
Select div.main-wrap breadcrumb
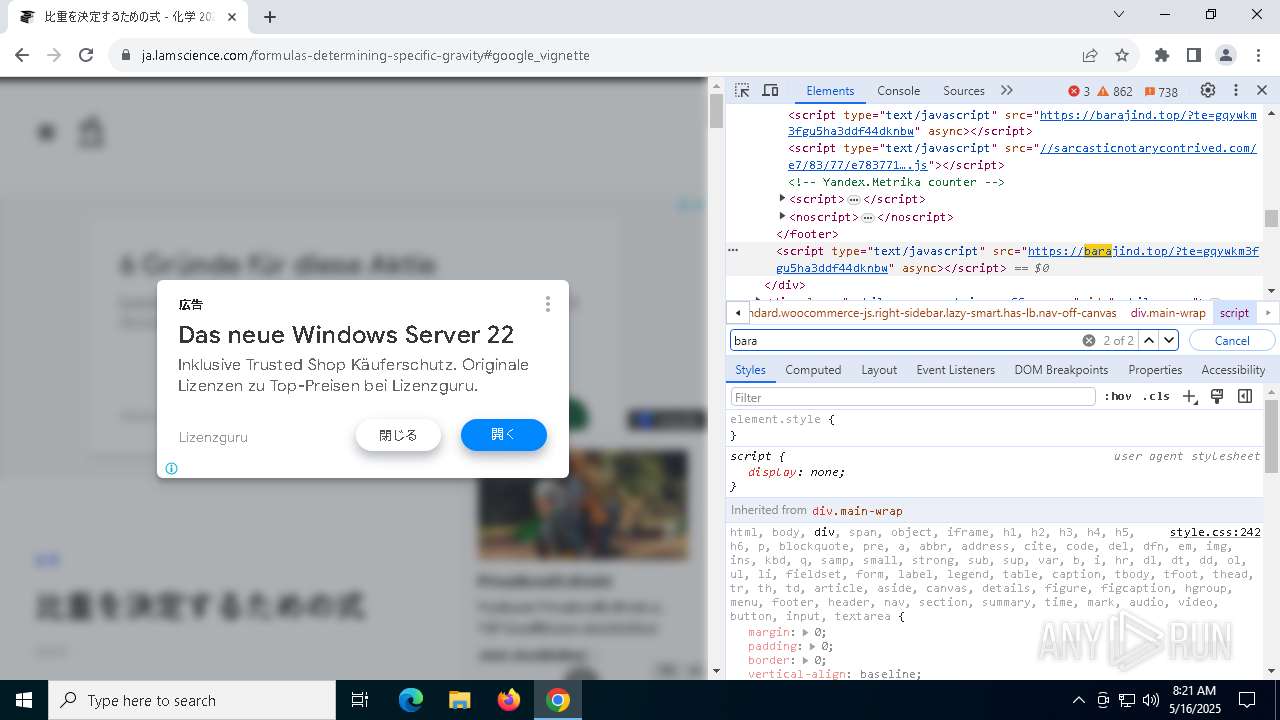(1168, 313)
